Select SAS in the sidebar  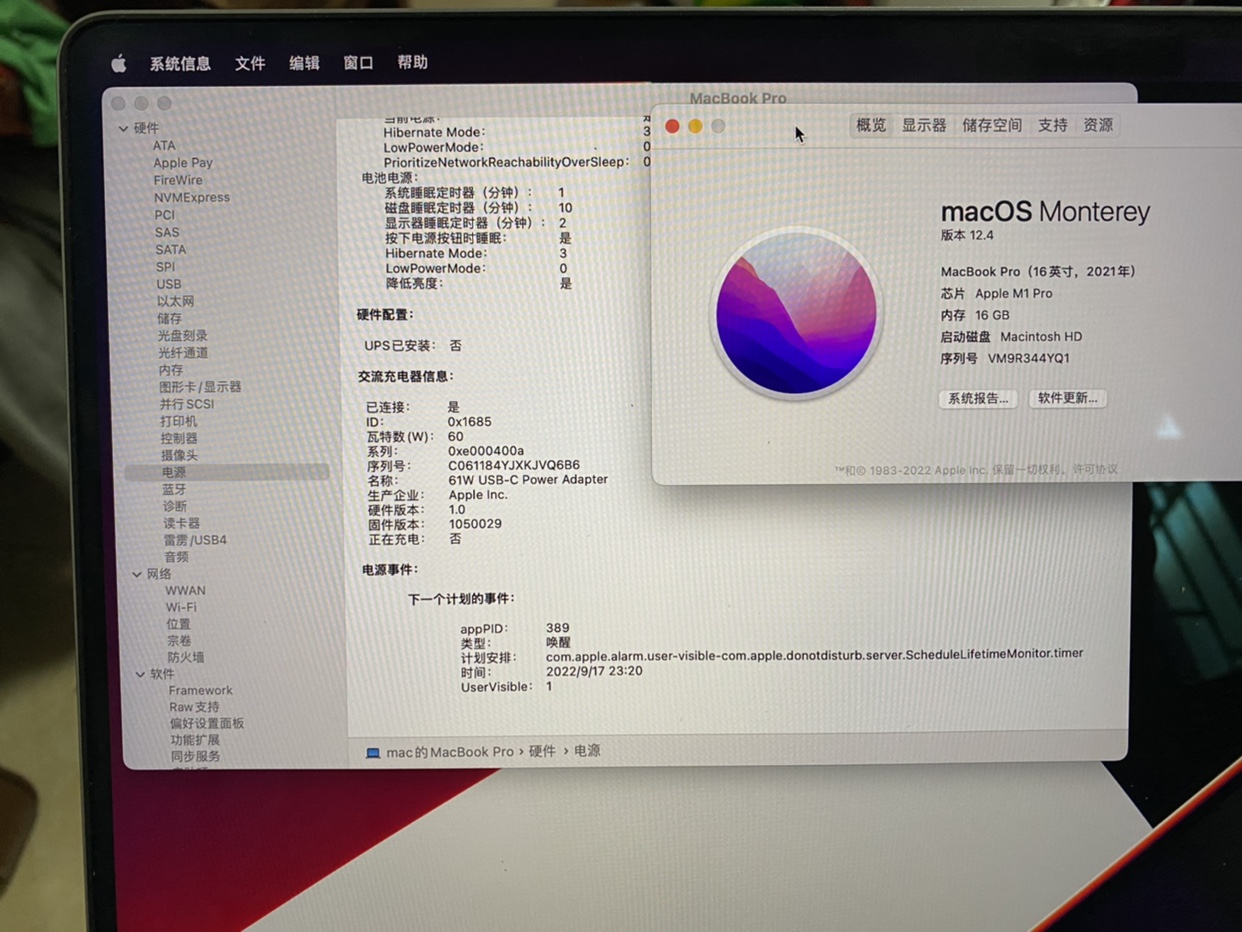coord(167,232)
